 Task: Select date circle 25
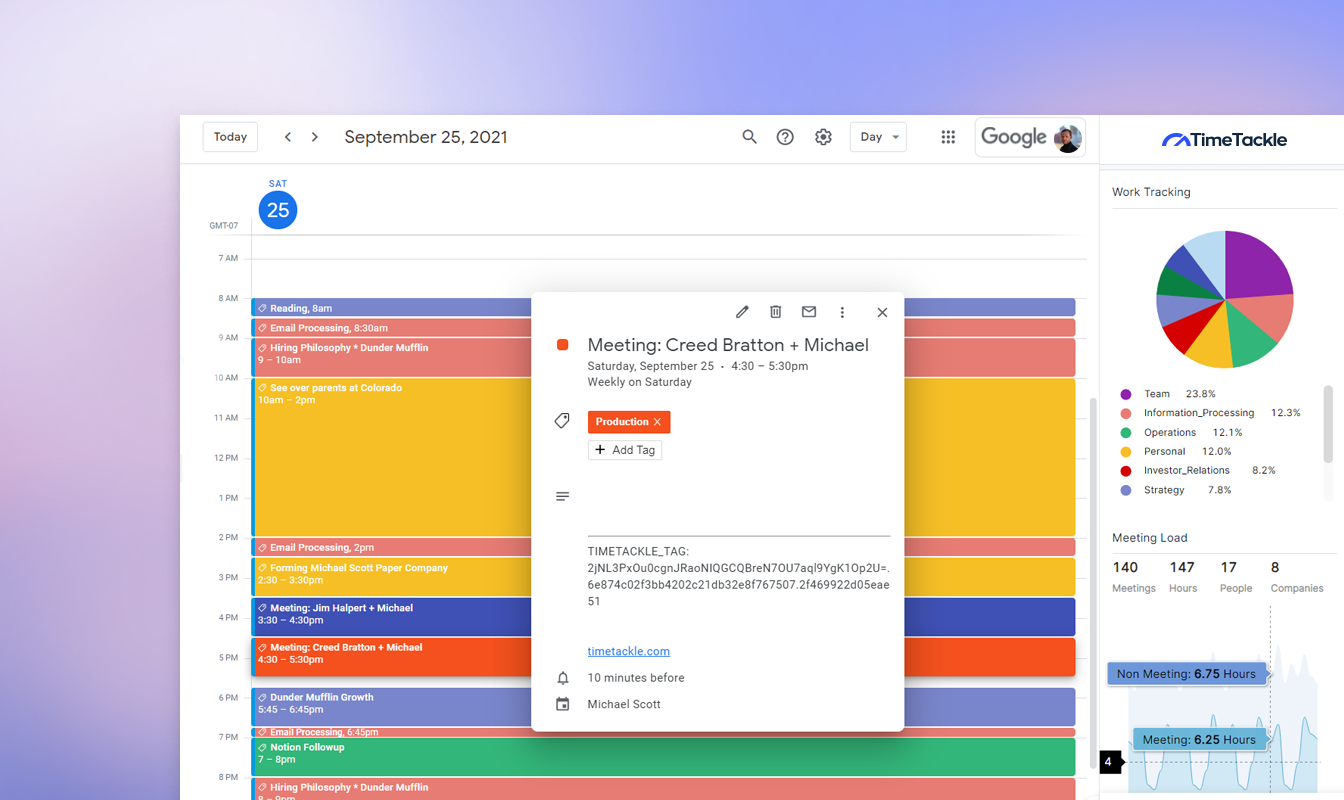pyautogui.click(x=278, y=210)
